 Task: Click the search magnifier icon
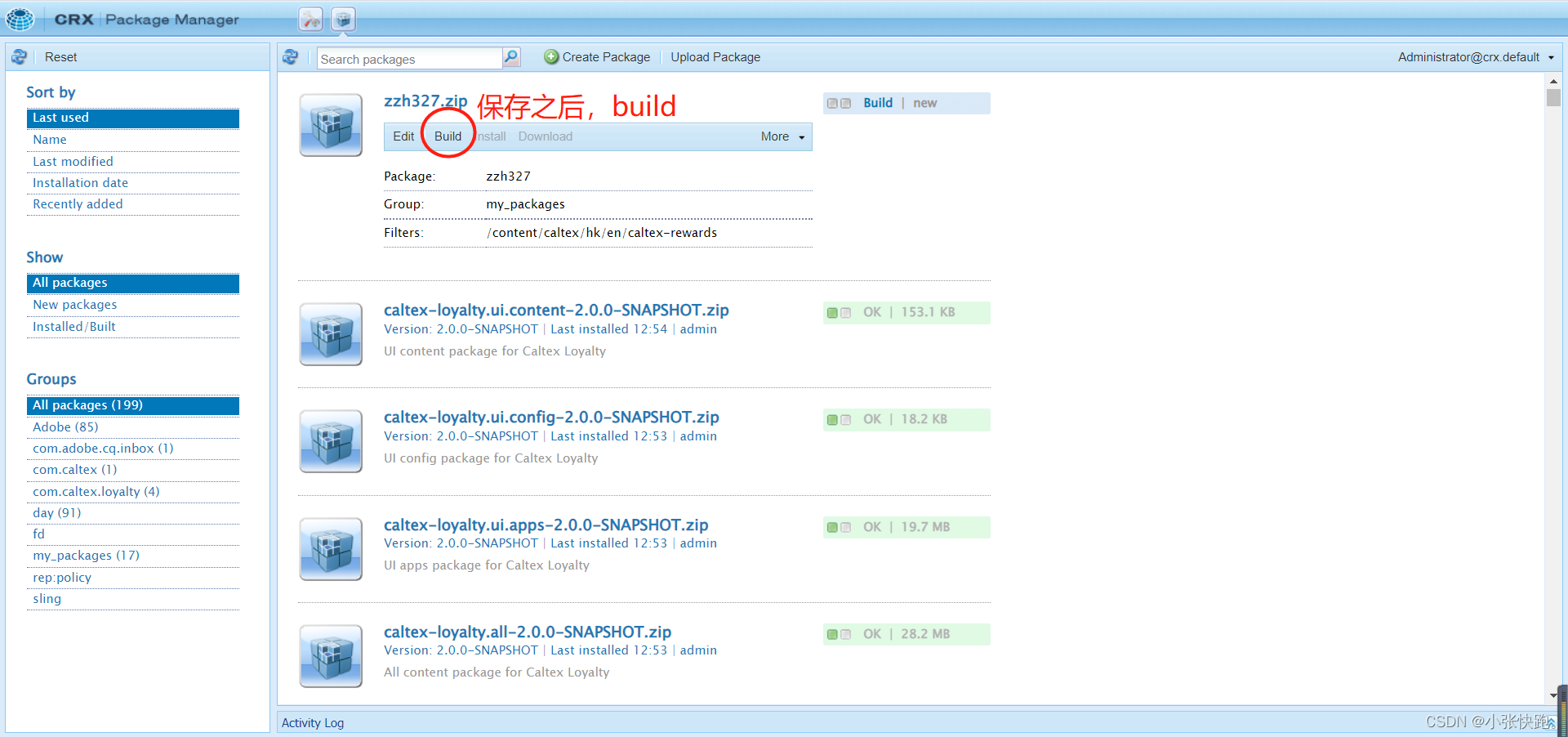tap(511, 57)
